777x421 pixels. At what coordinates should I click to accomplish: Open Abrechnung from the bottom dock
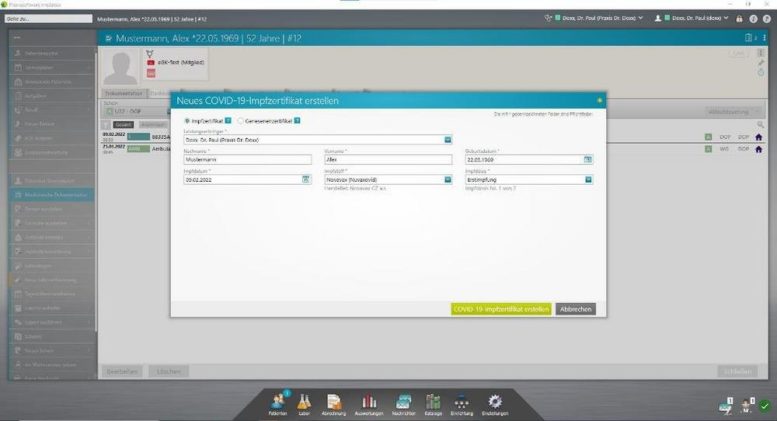(334, 398)
